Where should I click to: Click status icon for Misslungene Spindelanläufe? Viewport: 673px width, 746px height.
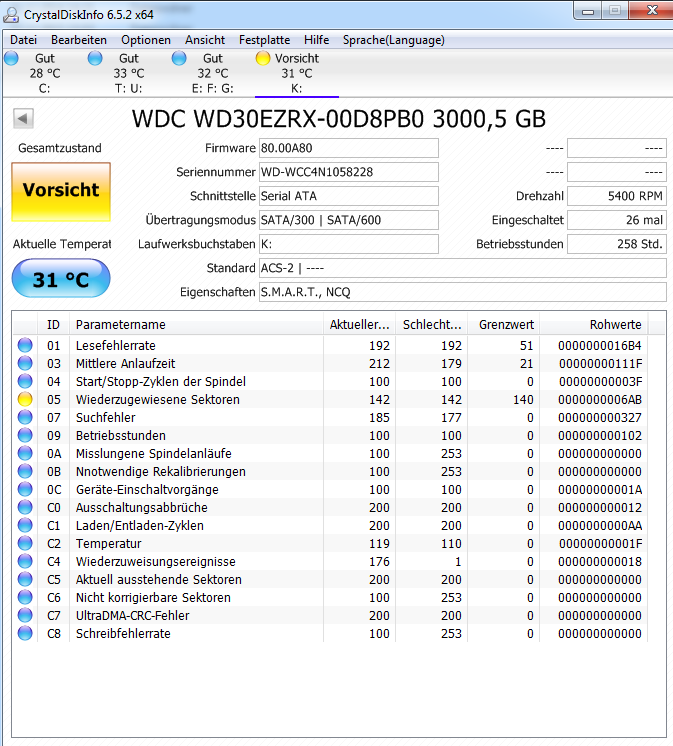[25, 453]
